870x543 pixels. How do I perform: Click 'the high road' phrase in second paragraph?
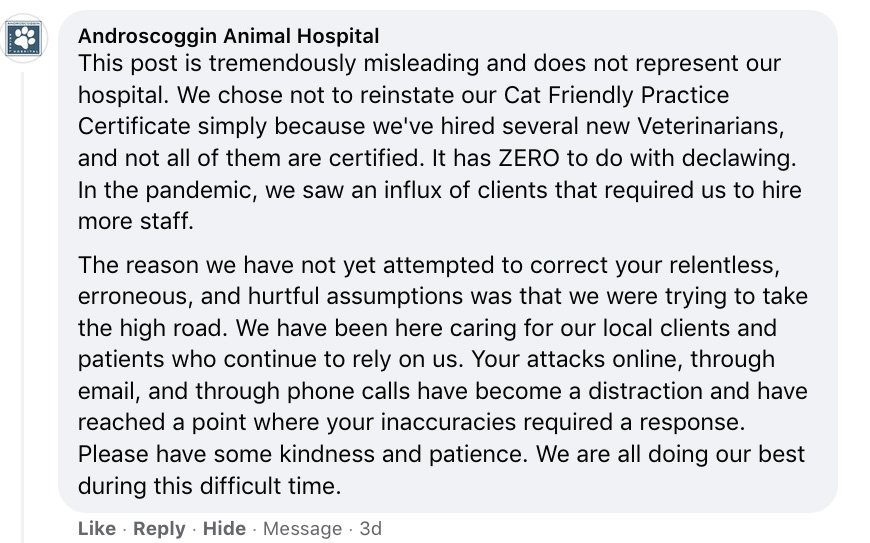tap(153, 328)
